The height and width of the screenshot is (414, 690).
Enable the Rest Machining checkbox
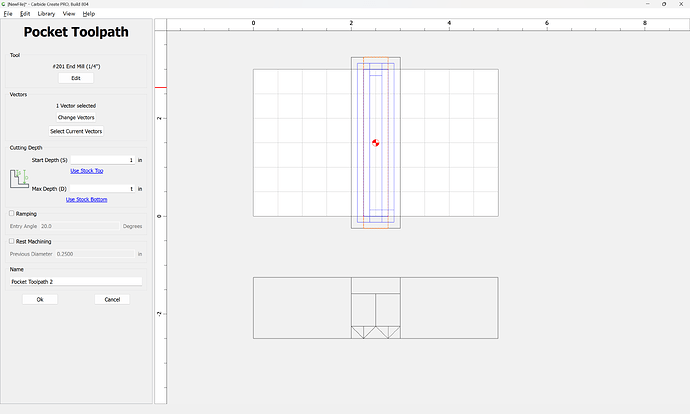pos(12,241)
